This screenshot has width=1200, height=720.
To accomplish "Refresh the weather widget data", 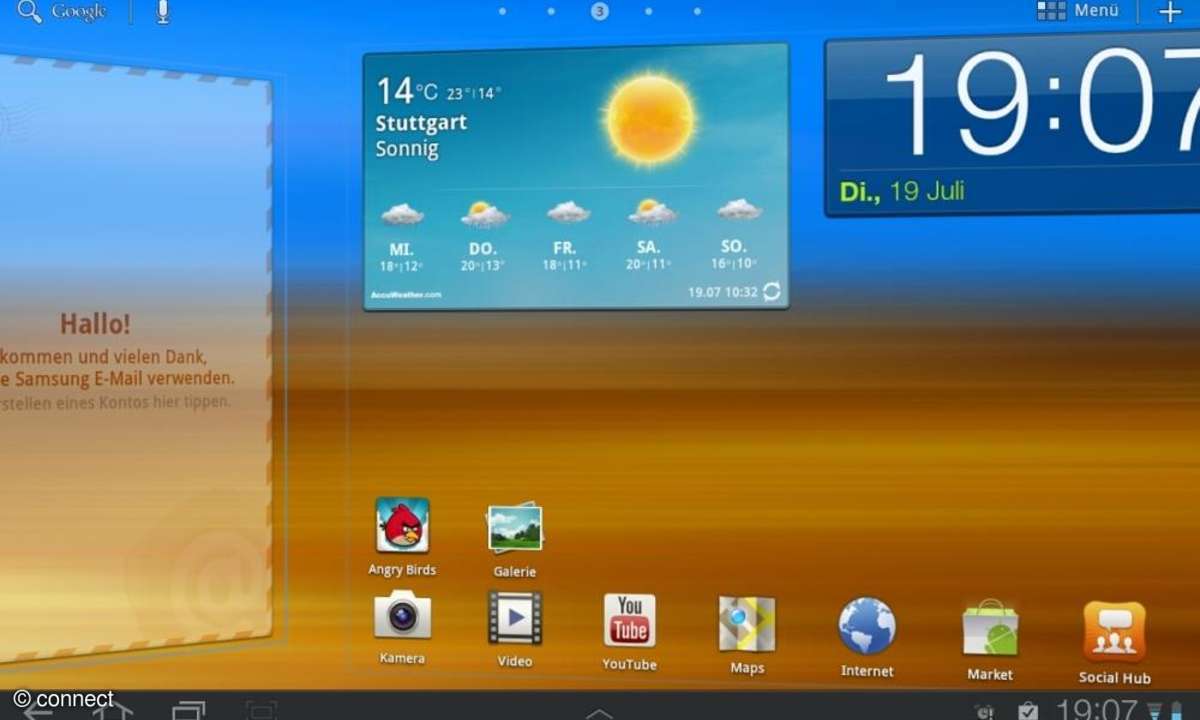I will 771,292.
